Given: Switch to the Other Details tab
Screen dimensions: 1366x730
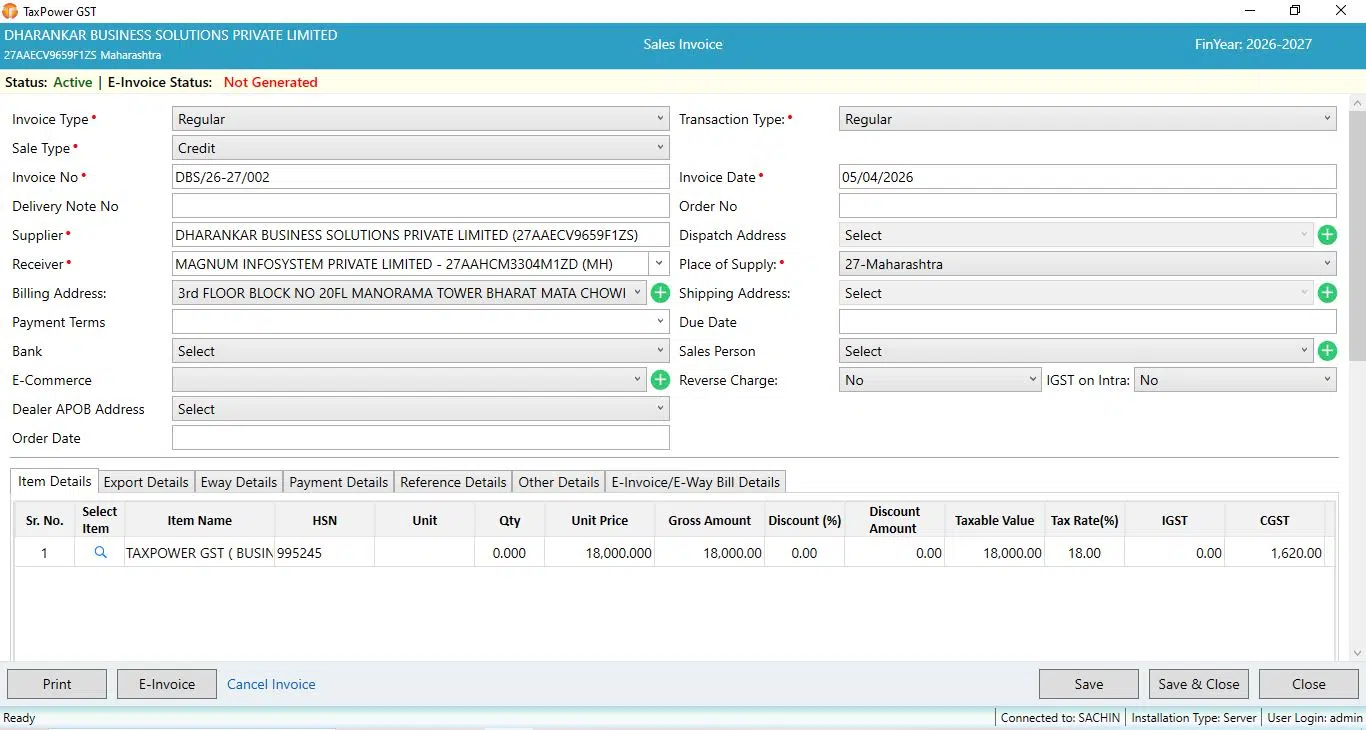Looking at the screenshot, I should click(559, 482).
